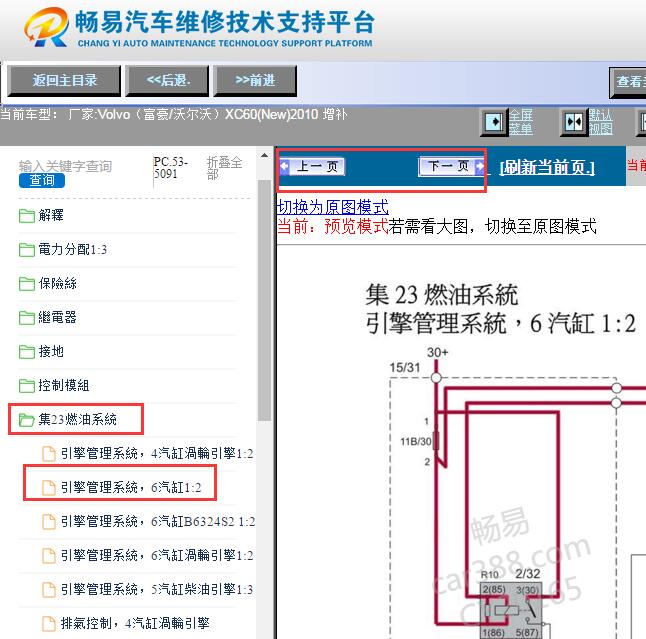Click the sidebar vertical scrollbar thumb
This screenshot has width=646, height=639.
coord(264,301)
